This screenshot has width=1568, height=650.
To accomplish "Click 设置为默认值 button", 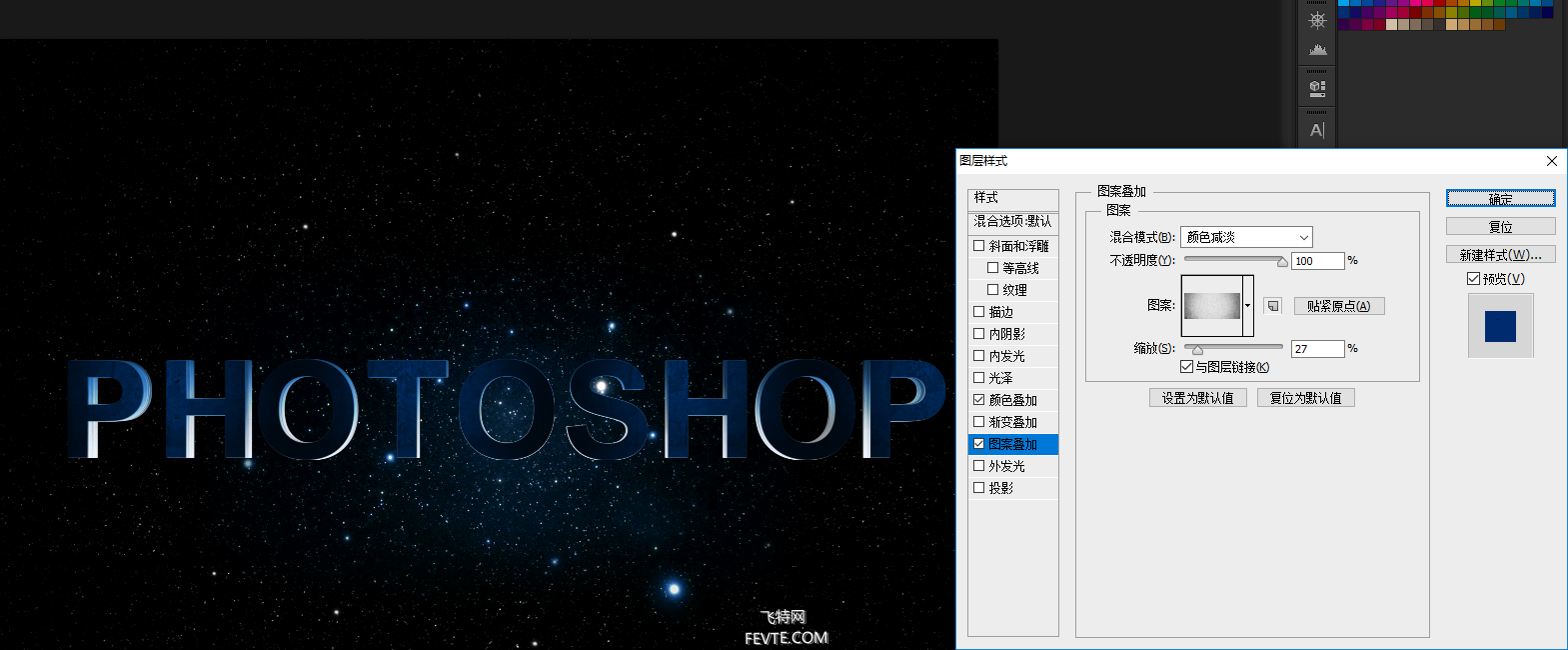I will point(1197,398).
